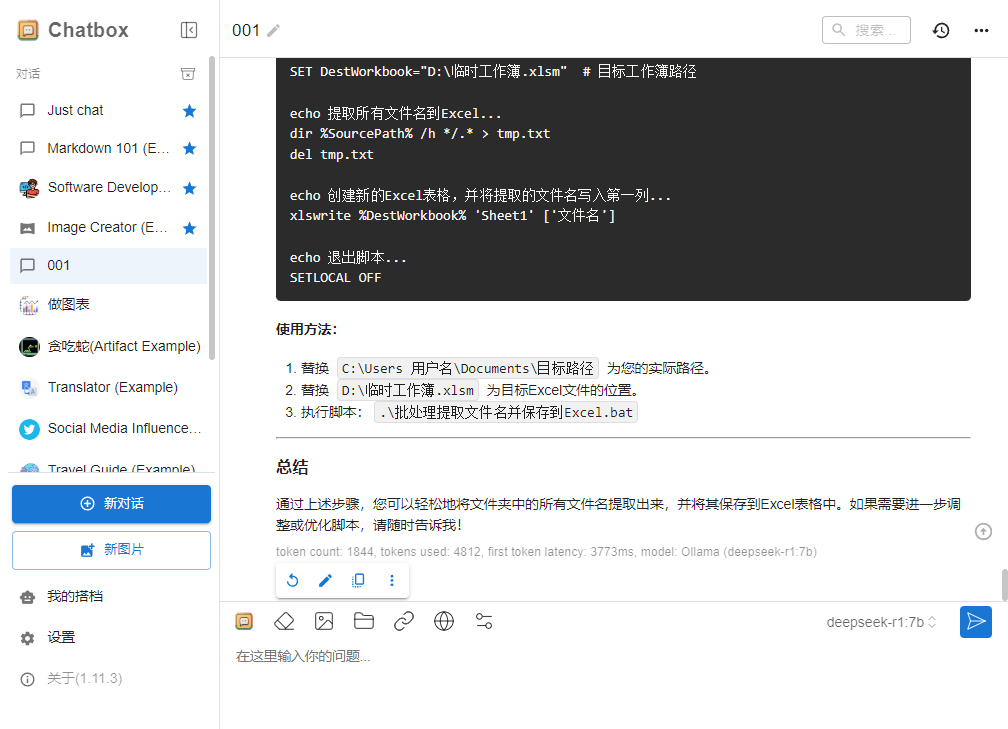This screenshot has height=729, width=1008.
Task: Open 我的搭档 in the sidebar
Action: click(75, 597)
